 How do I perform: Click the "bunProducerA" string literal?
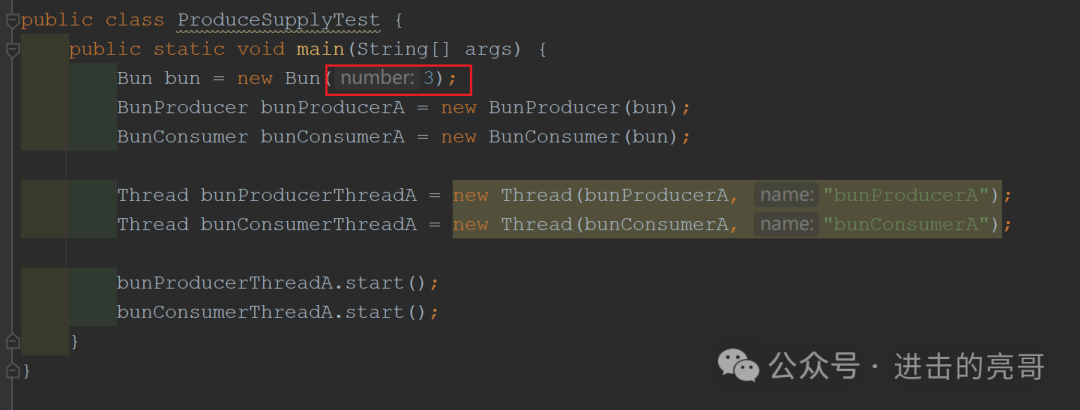point(910,195)
